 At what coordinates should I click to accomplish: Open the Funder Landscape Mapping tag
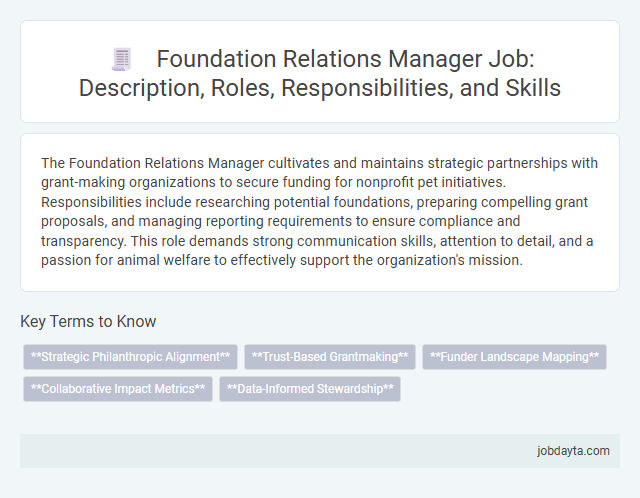pos(514,357)
